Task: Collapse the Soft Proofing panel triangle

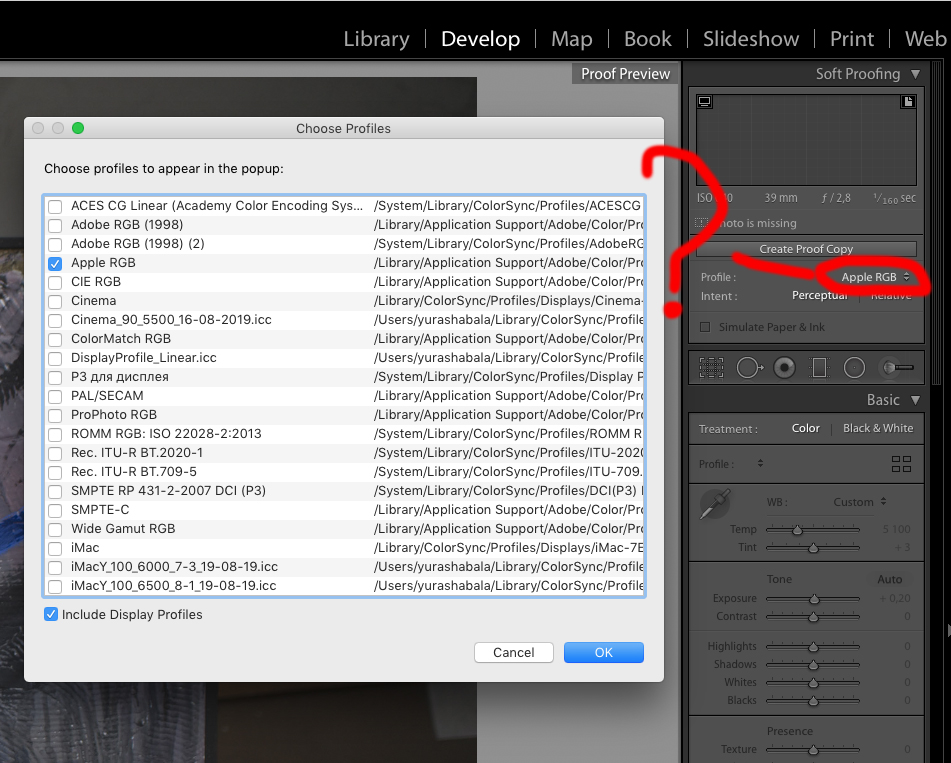Action: 915,74
